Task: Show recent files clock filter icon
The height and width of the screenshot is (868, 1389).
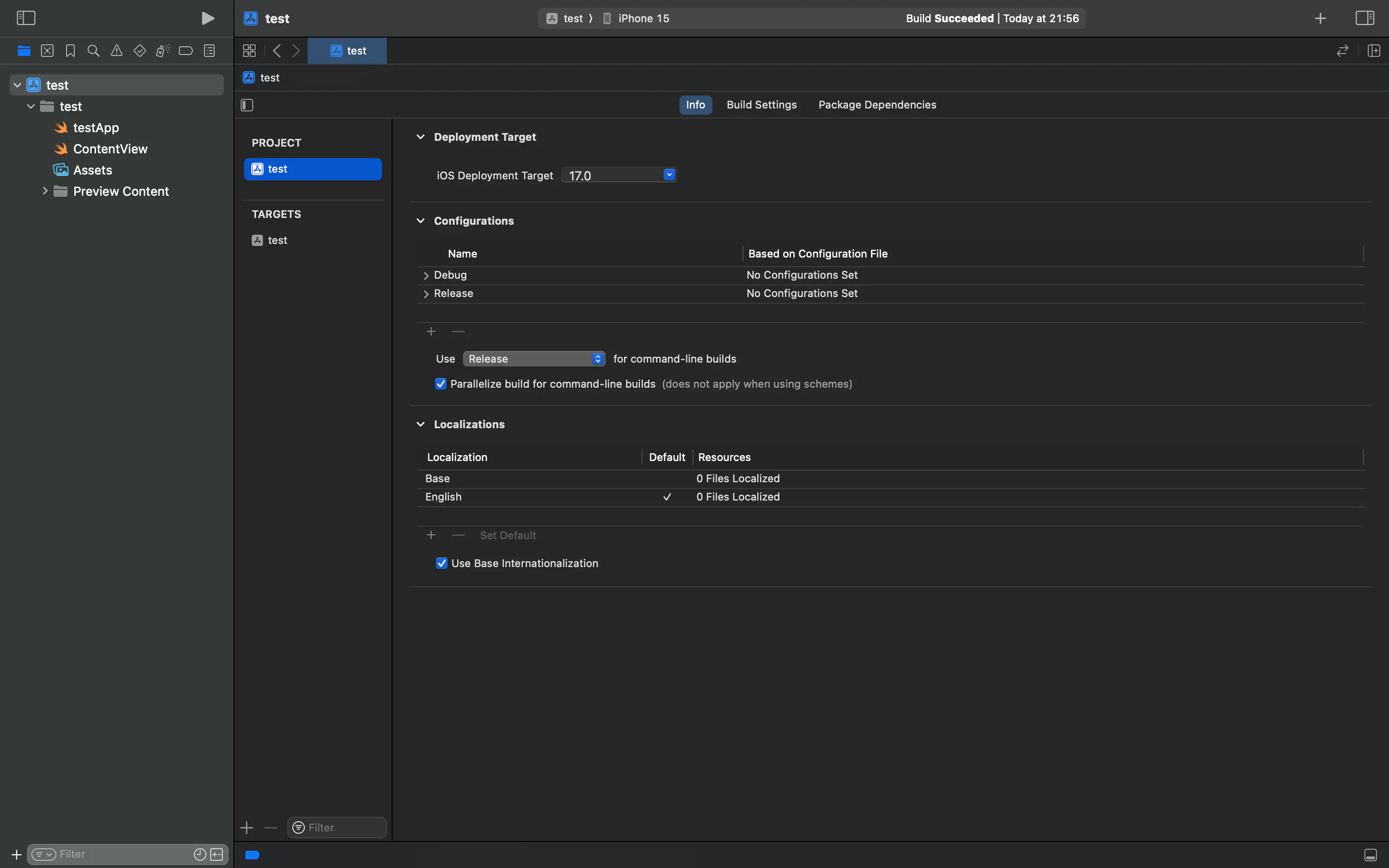Action: pos(200,854)
